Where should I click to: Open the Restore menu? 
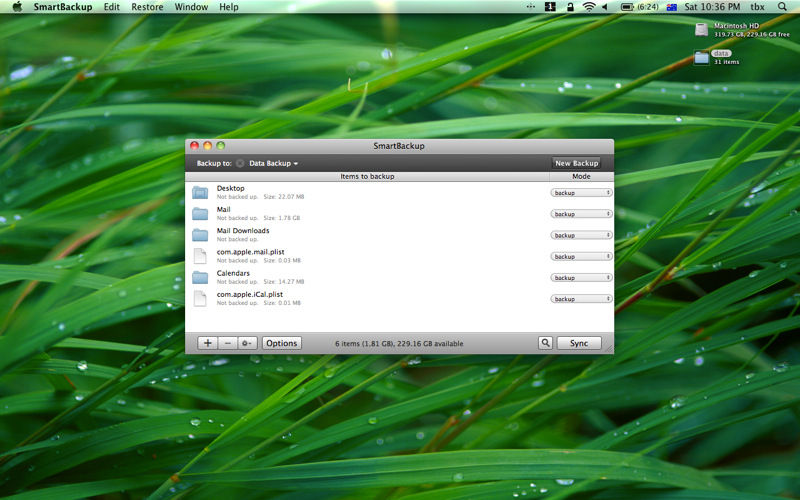pos(147,7)
